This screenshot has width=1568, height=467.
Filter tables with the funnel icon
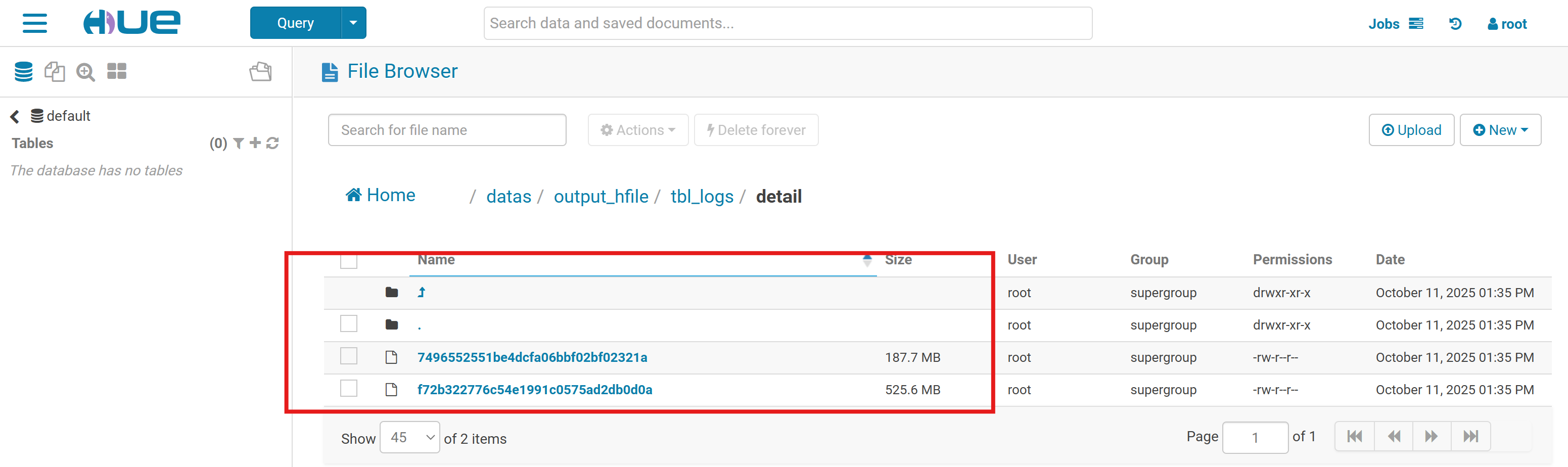click(239, 143)
